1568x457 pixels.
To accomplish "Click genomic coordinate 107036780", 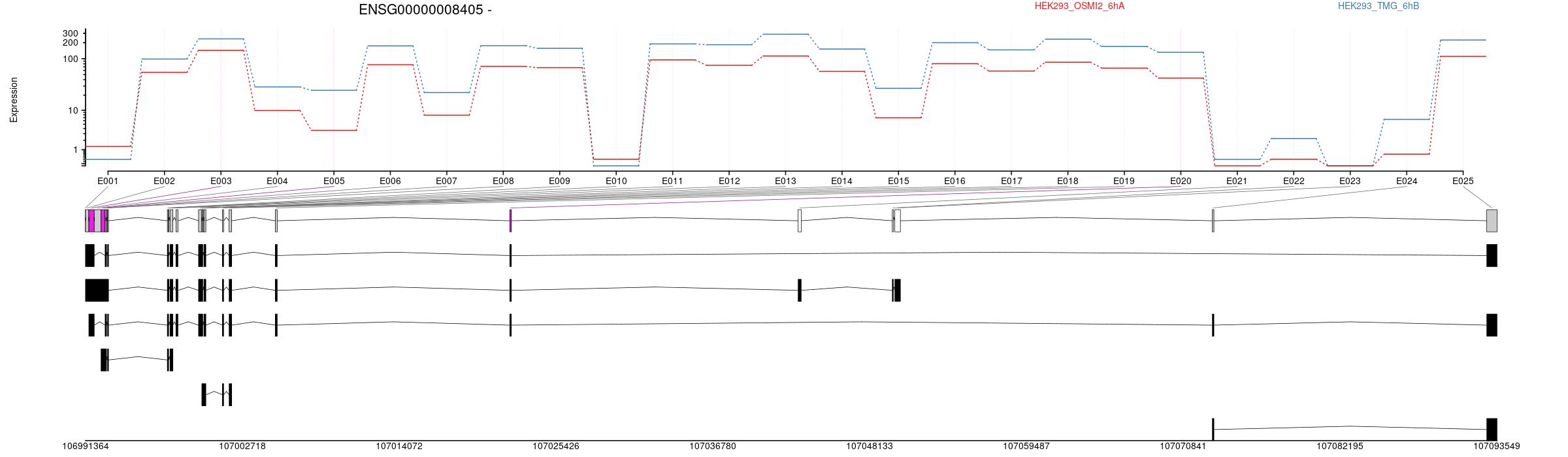I will coord(713,447).
